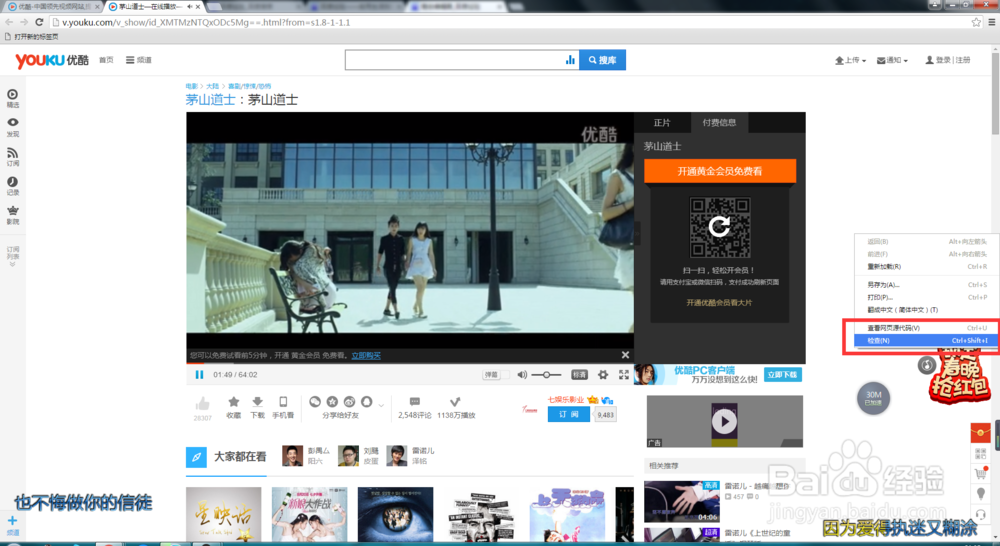
Task: Click the 立即下载 PC client button
Action: (x=783, y=374)
